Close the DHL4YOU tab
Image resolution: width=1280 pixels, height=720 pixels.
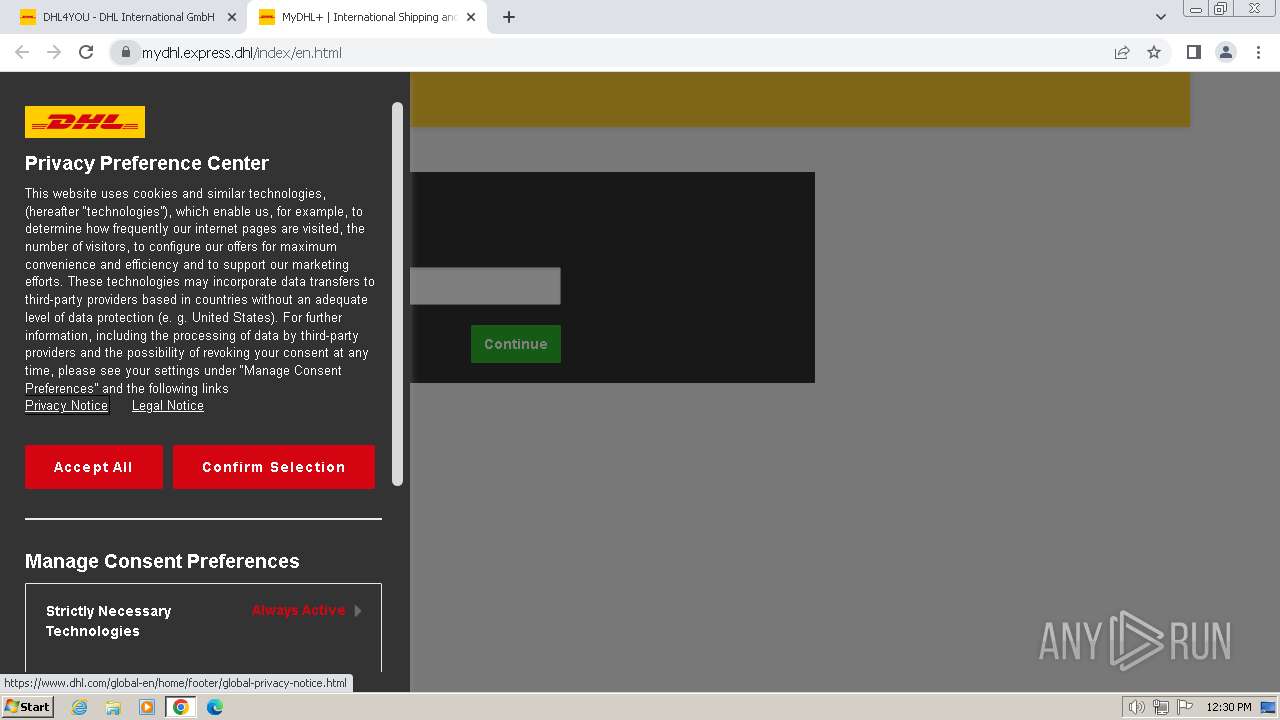pyautogui.click(x=232, y=17)
